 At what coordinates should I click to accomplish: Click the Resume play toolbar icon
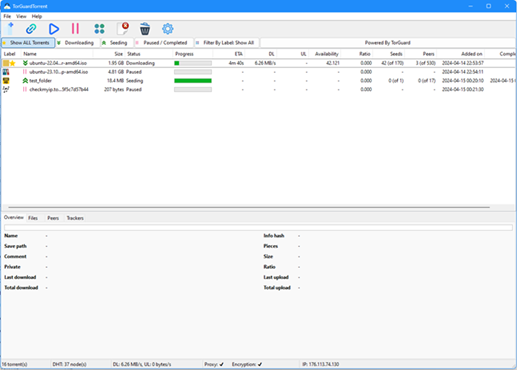click(53, 29)
